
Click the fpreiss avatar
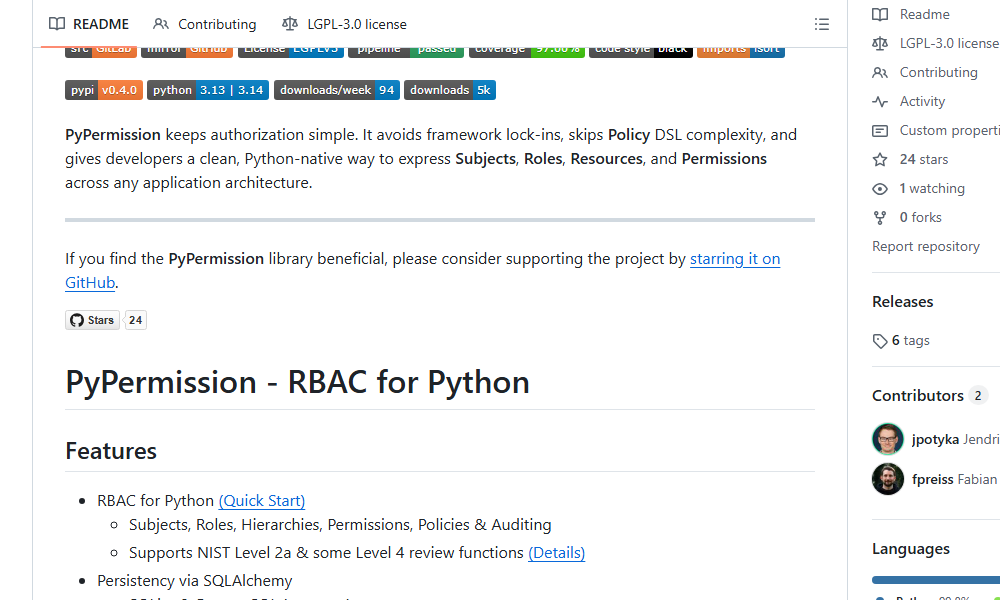pos(888,479)
